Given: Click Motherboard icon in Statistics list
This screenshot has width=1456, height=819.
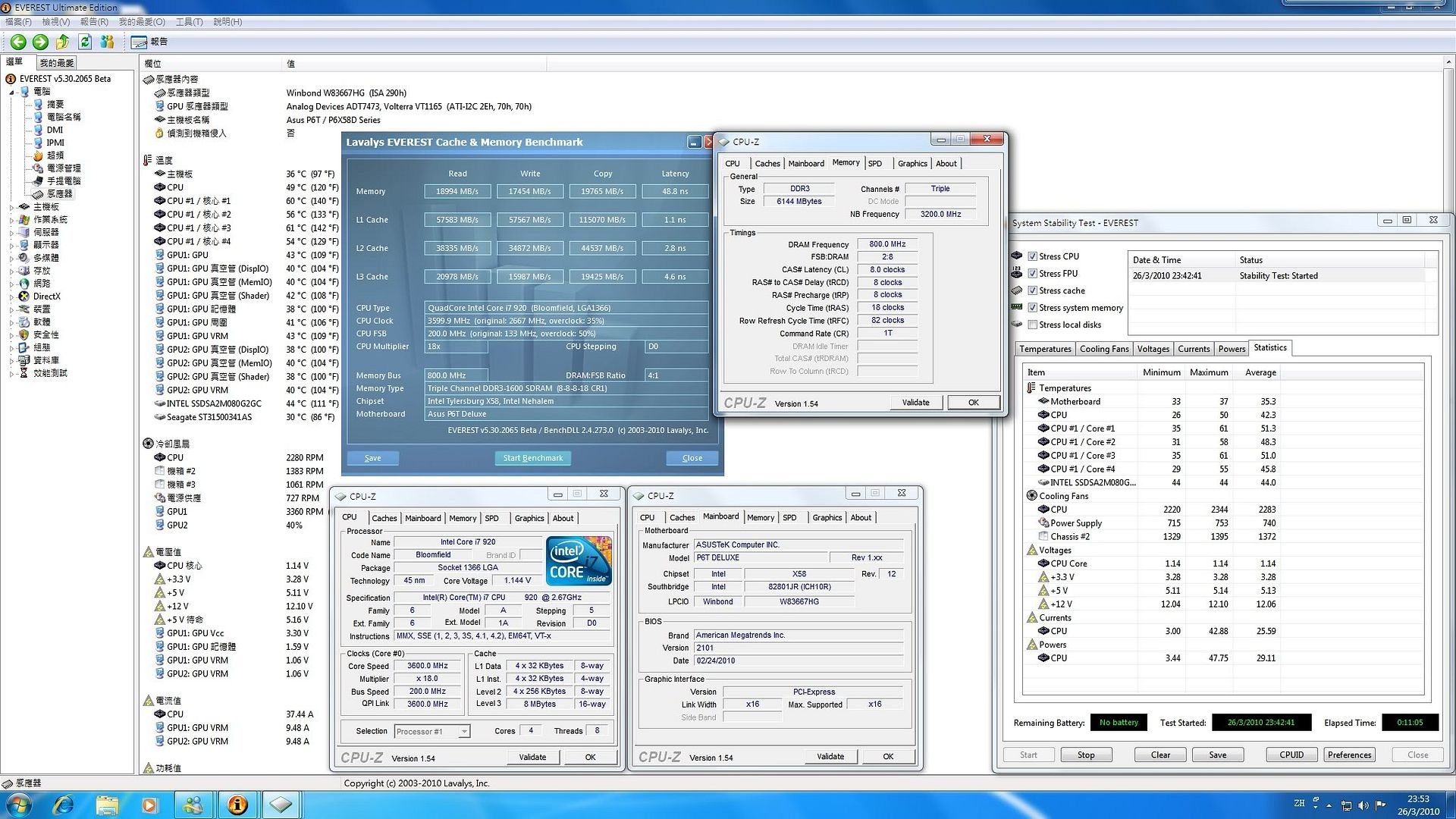Looking at the screenshot, I should pyautogui.click(x=1043, y=402).
